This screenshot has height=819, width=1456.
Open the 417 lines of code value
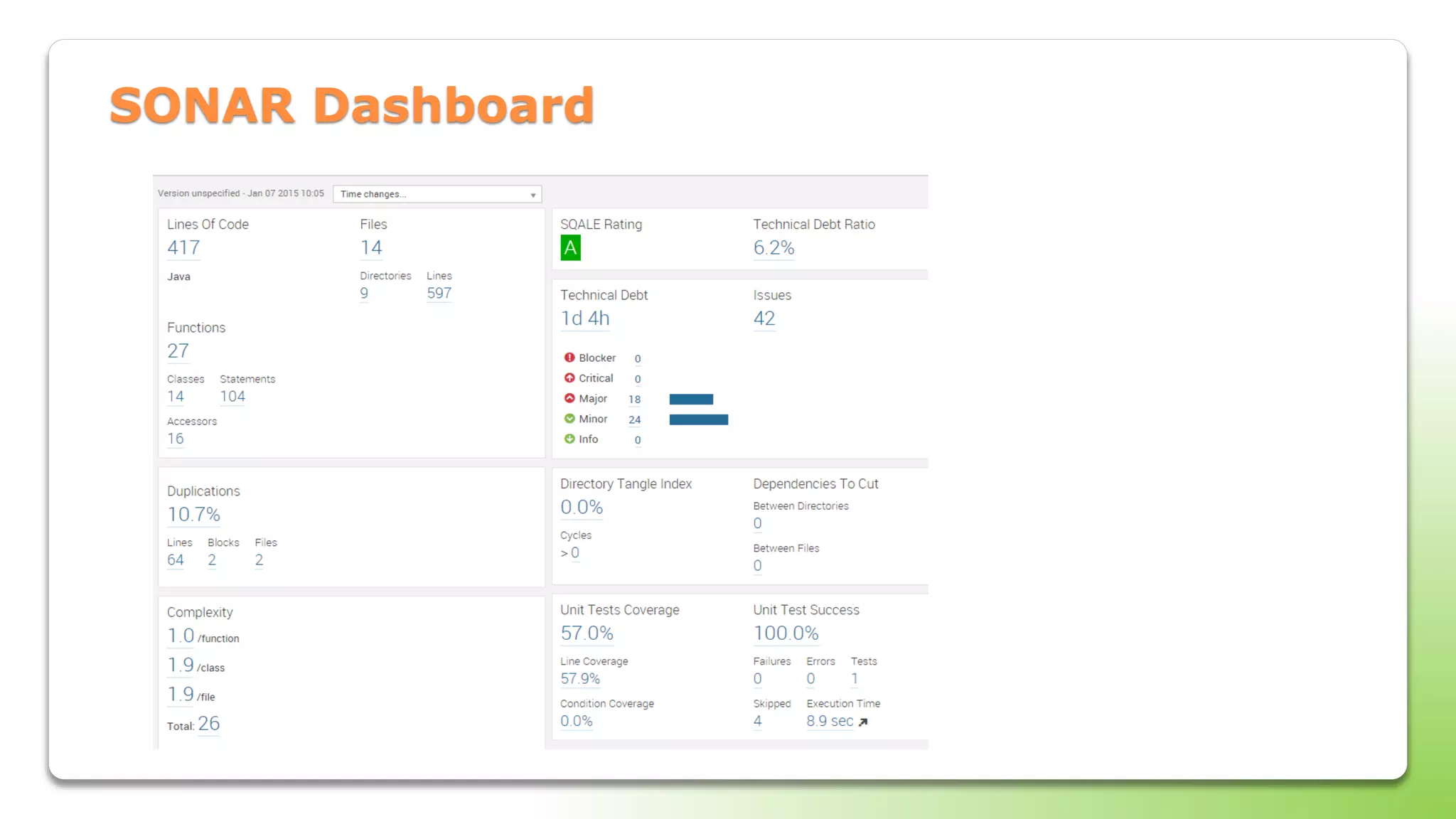pyautogui.click(x=183, y=247)
